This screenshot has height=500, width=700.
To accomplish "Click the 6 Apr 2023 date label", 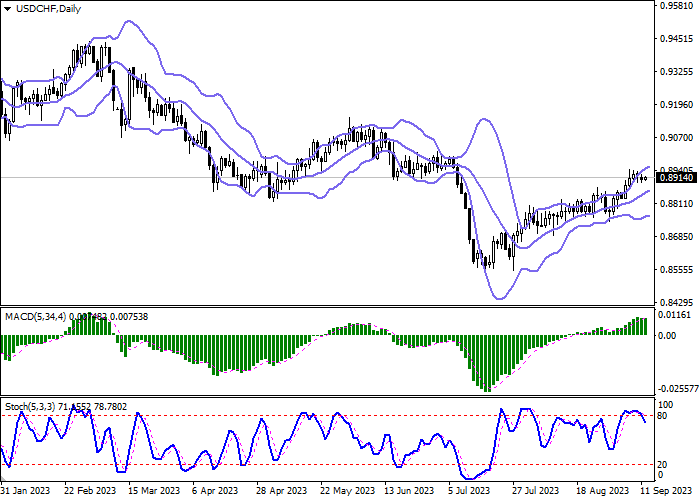I will coord(216,490).
